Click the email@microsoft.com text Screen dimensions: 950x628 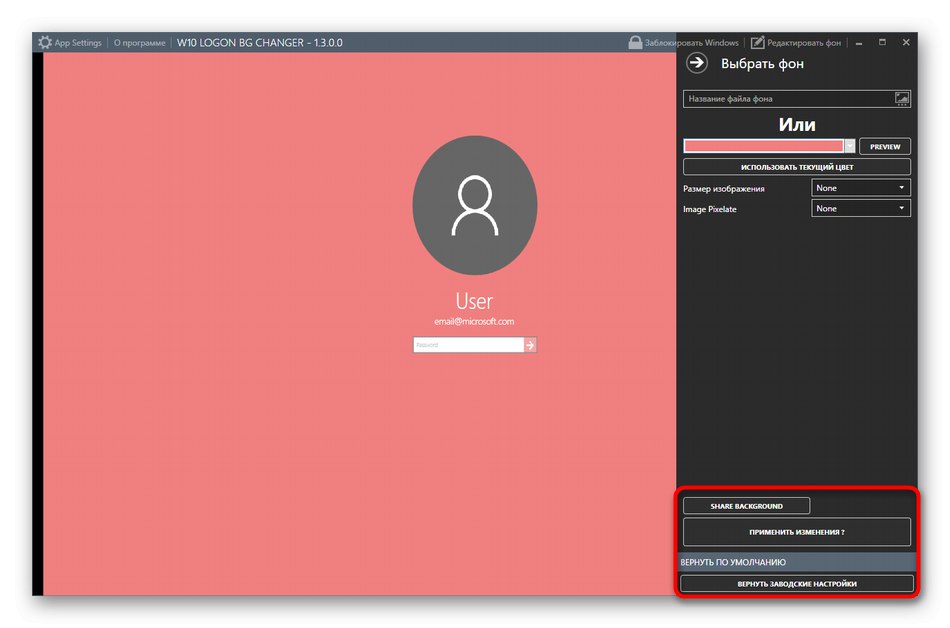click(x=474, y=322)
